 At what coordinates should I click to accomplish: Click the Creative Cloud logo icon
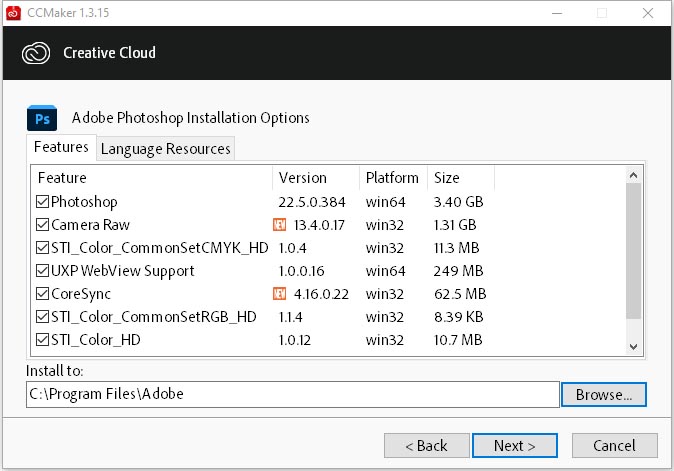pos(36,53)
